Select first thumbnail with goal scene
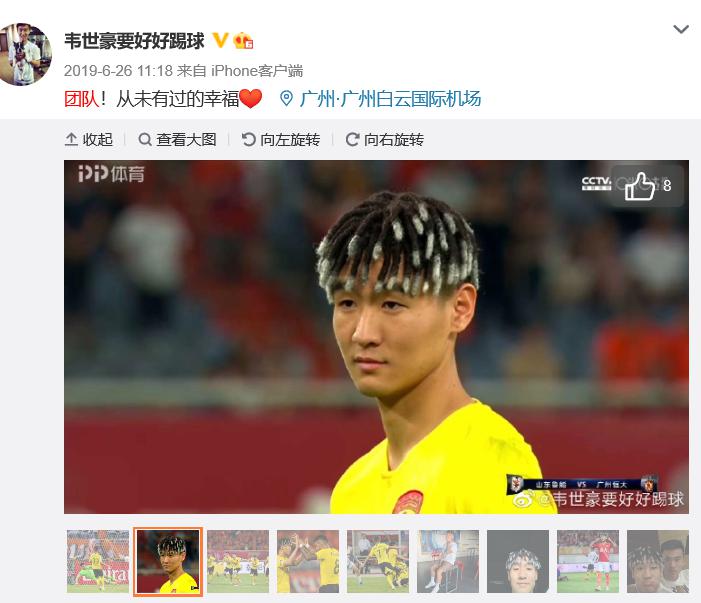This screenshot has height=603, width=701. pos(98,561)
